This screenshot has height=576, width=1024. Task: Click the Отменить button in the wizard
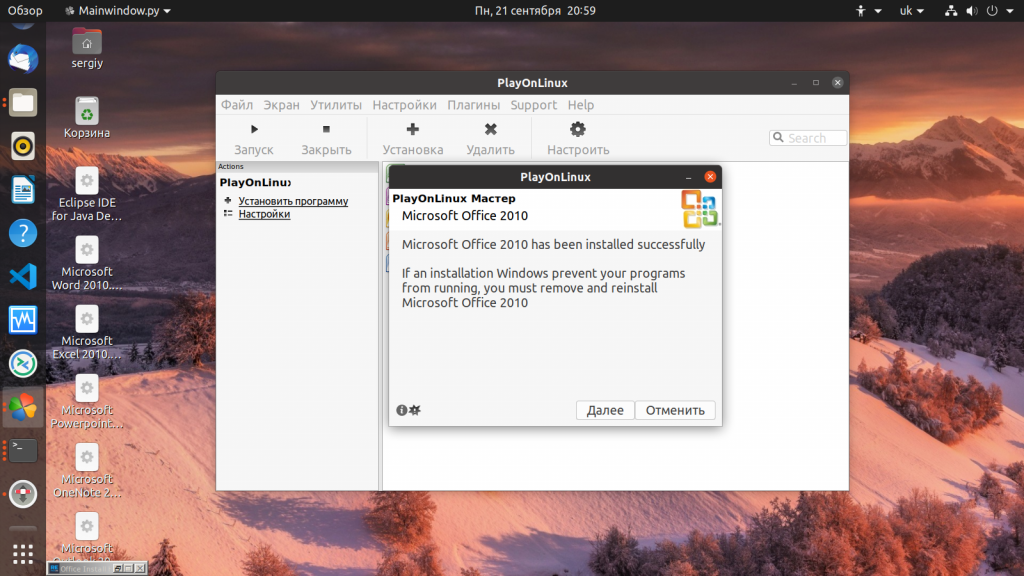(x=675, y=410)
